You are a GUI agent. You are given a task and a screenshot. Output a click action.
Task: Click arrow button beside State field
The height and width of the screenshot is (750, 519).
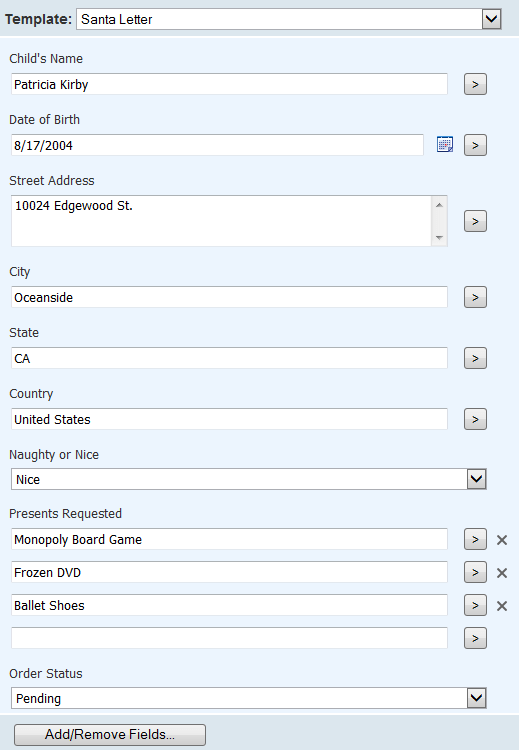click(475, 358)
